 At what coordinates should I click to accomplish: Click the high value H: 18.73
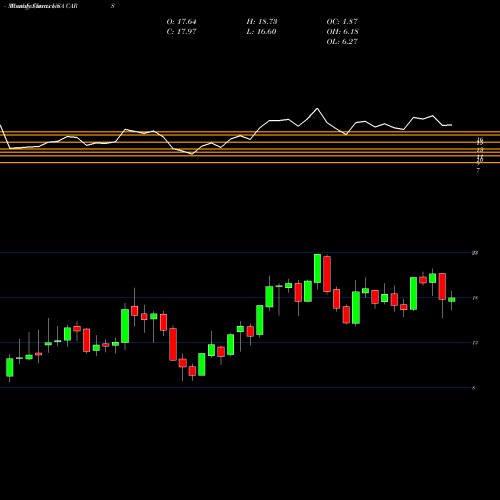click(x=262, y=22)
